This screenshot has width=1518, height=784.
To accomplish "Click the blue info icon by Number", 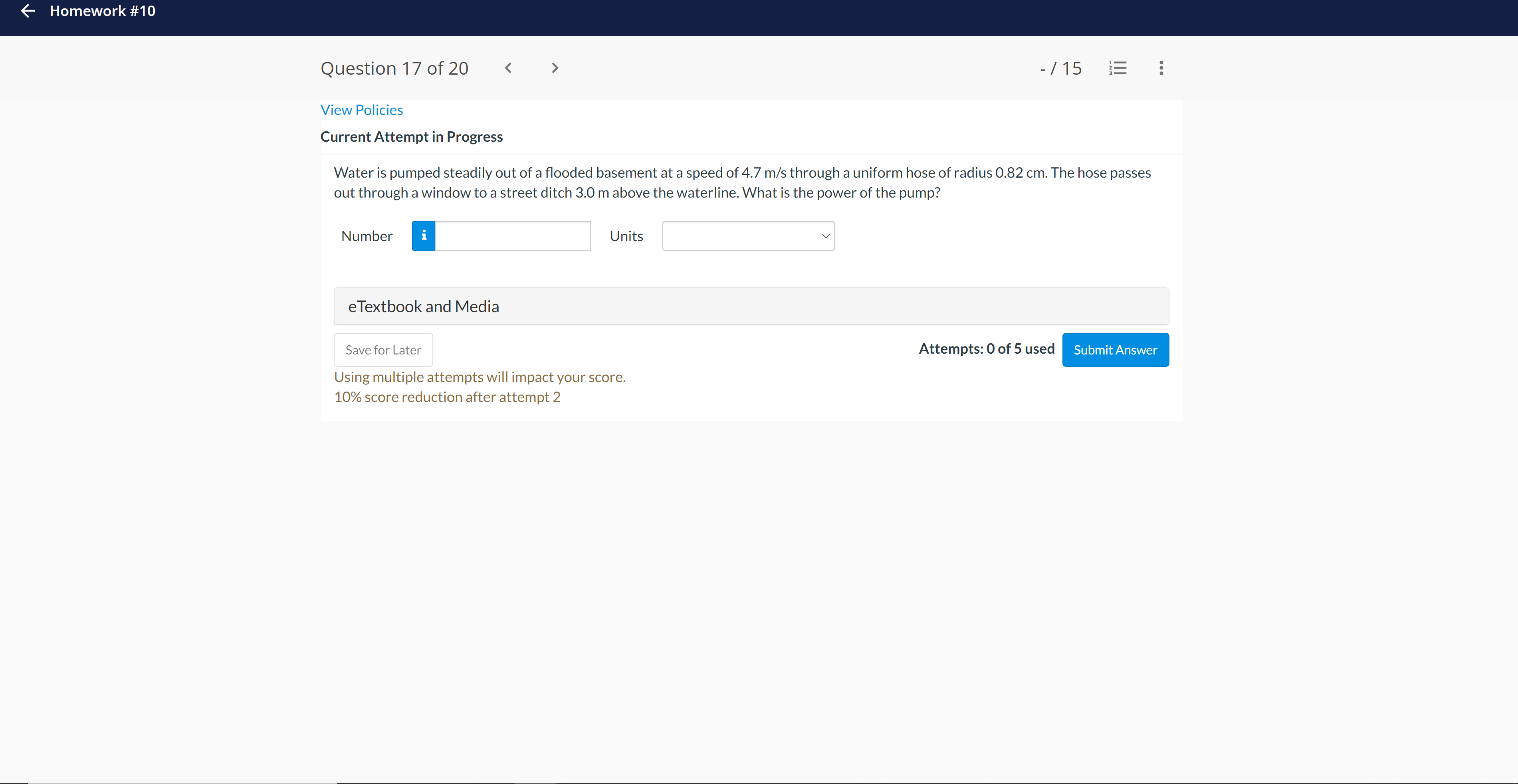I will tap(423, 236).
